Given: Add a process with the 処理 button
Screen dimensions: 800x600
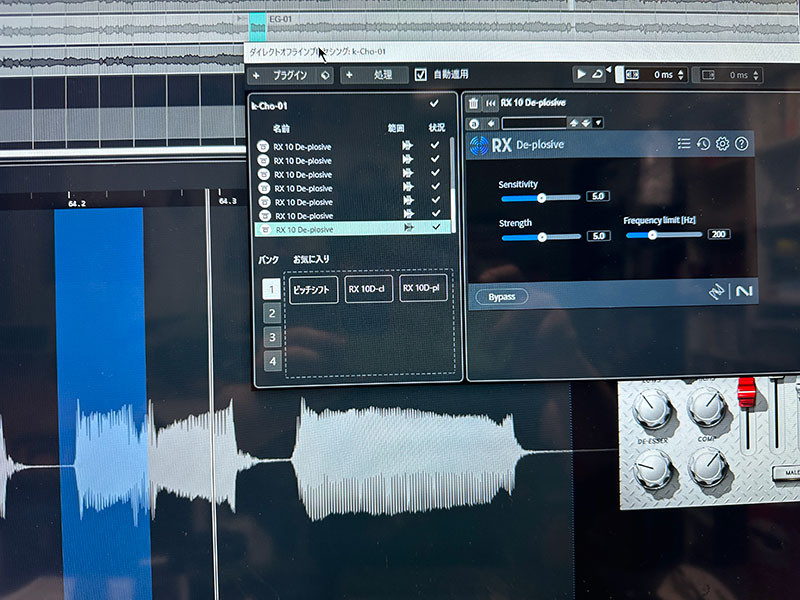Looking at the screenshot, I should [374, 75].
